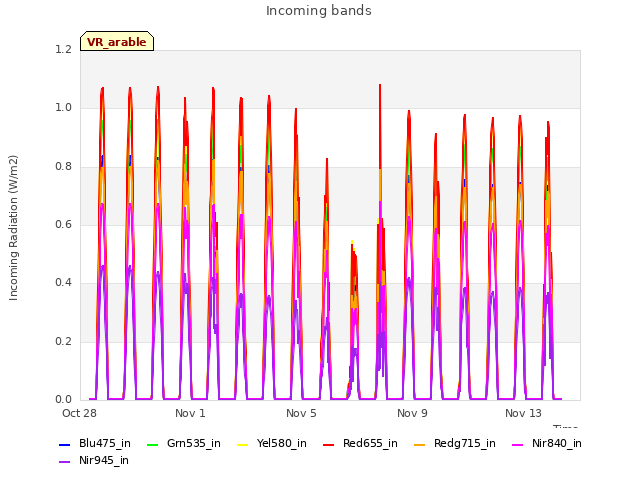Click the 0.8 y-axis tick label
The image size is (640, 480).
coord(64,166)
